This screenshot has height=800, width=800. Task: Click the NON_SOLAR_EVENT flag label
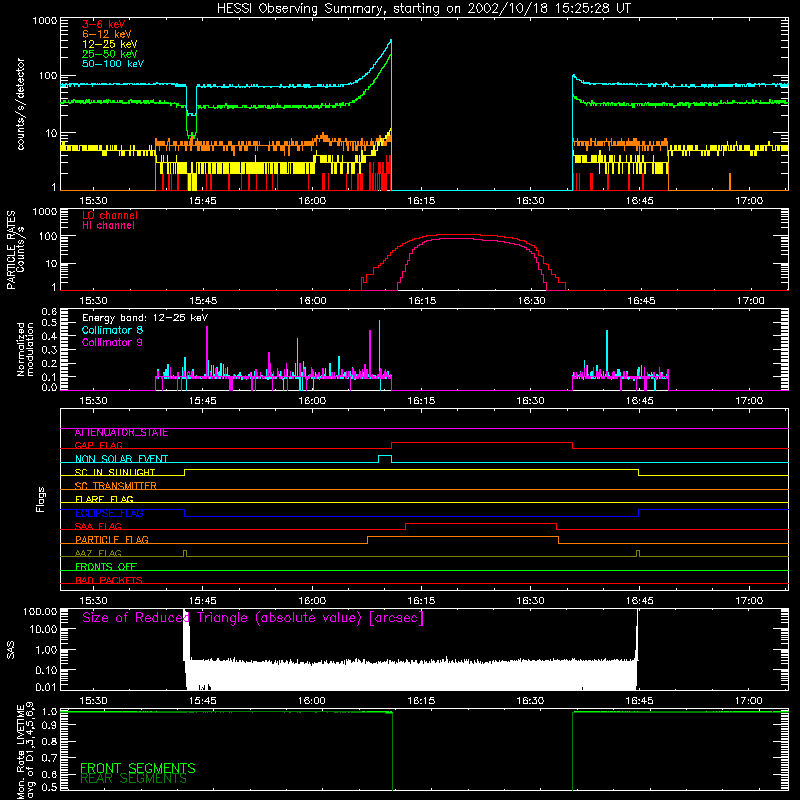[x=121, y=459]
